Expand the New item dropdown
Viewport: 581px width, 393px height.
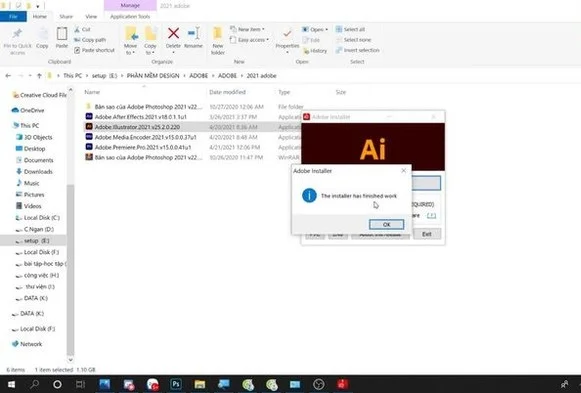(248, 29)
